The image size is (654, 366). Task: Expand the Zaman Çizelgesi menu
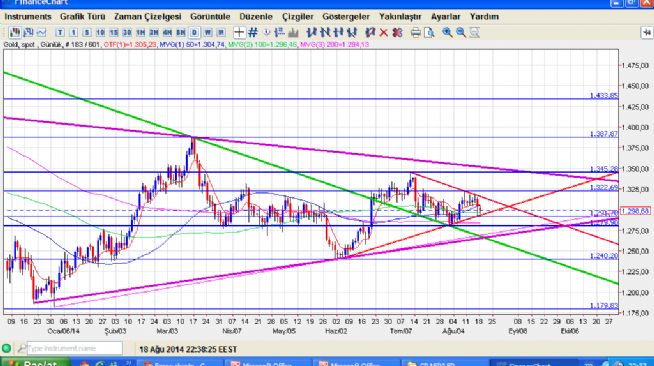click(148, 17)
